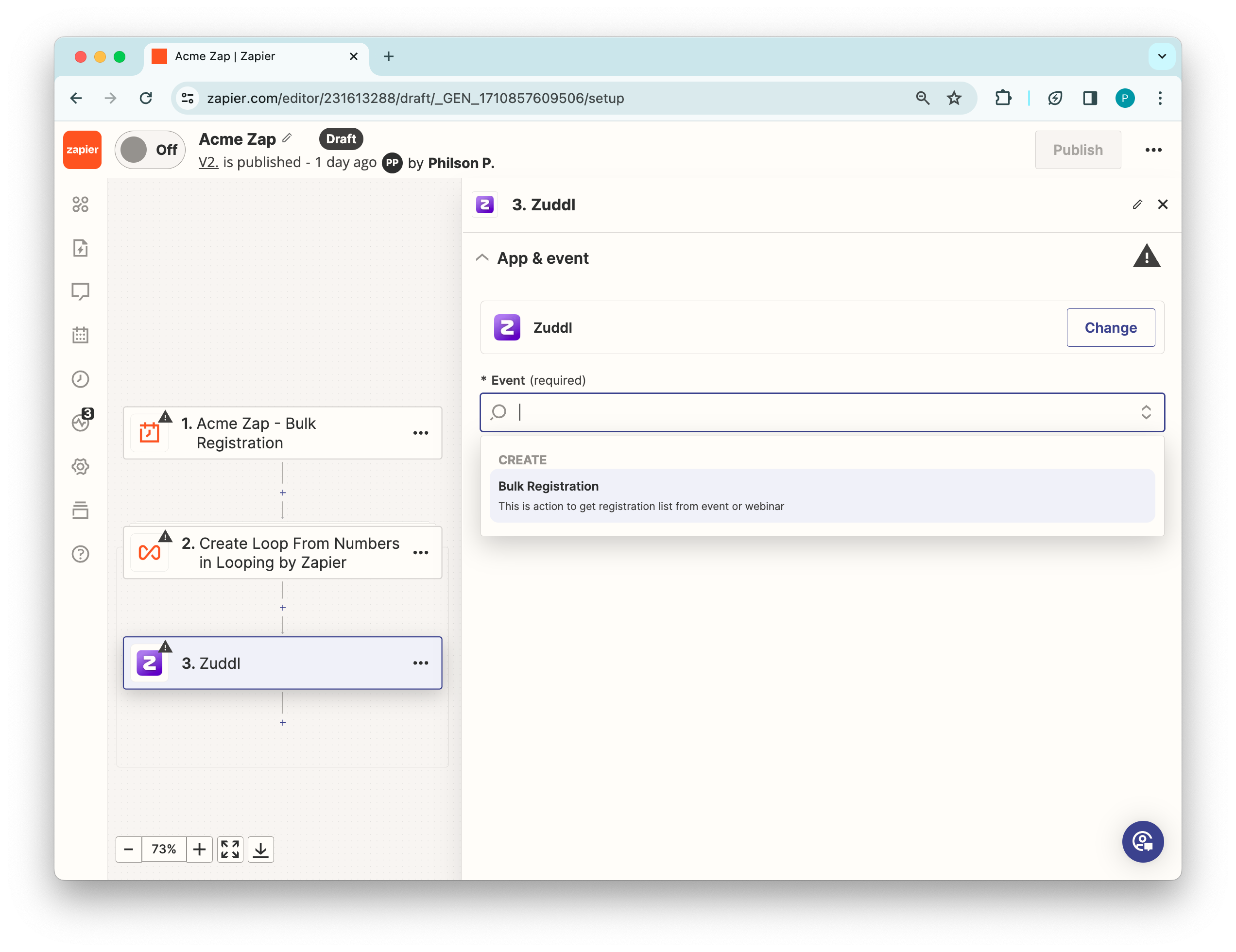Open the chat support bubble icon

click(1142, 841)
